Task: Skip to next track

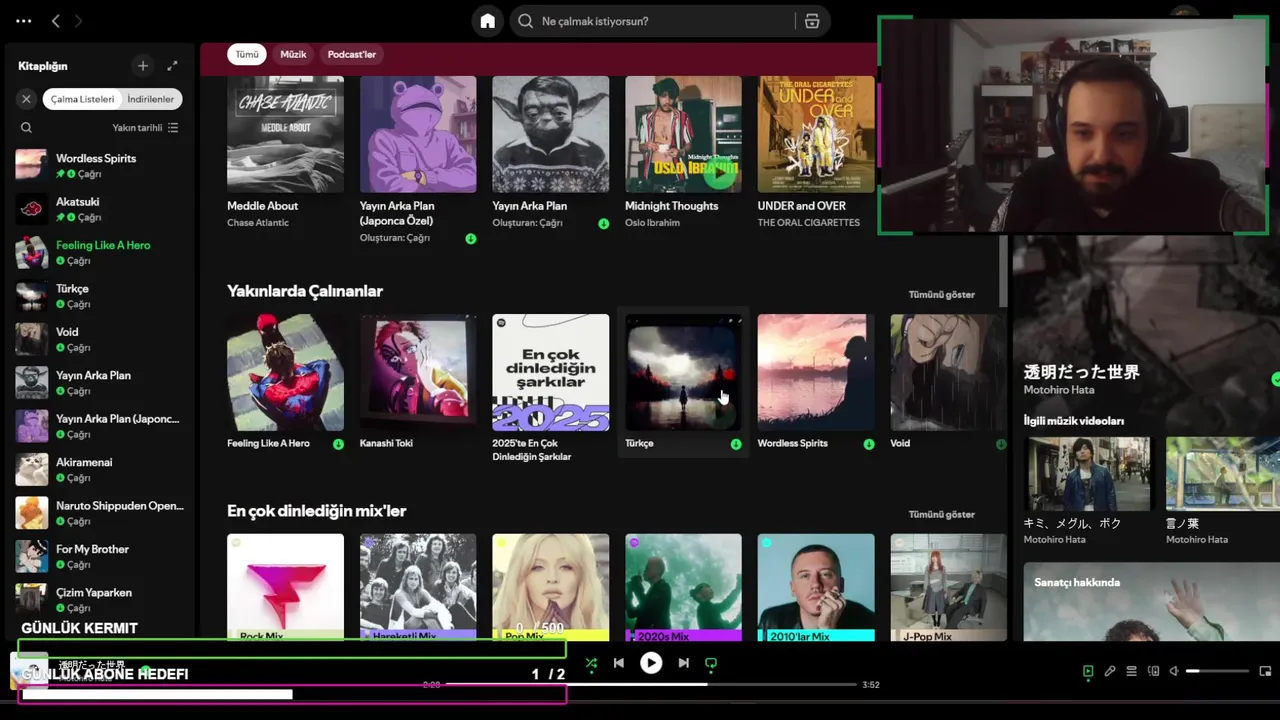Action: coord(683,663)
